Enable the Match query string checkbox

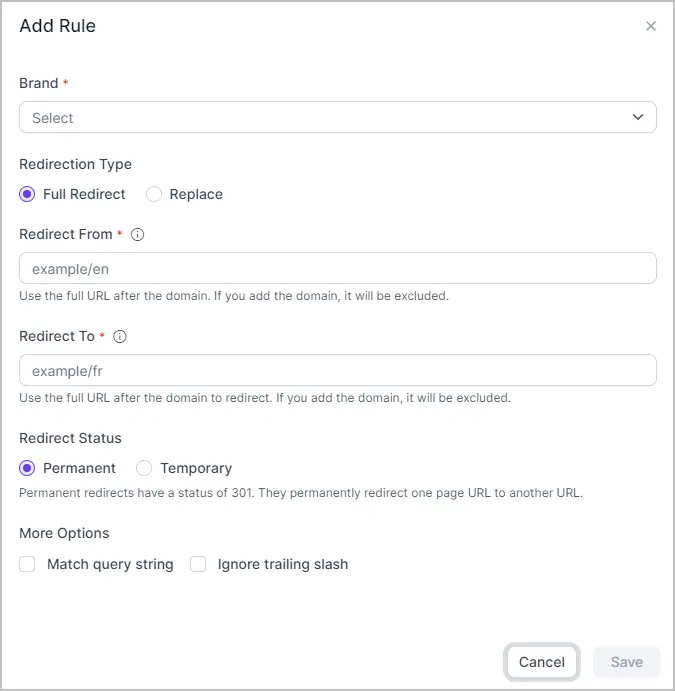tap(27, 564)
